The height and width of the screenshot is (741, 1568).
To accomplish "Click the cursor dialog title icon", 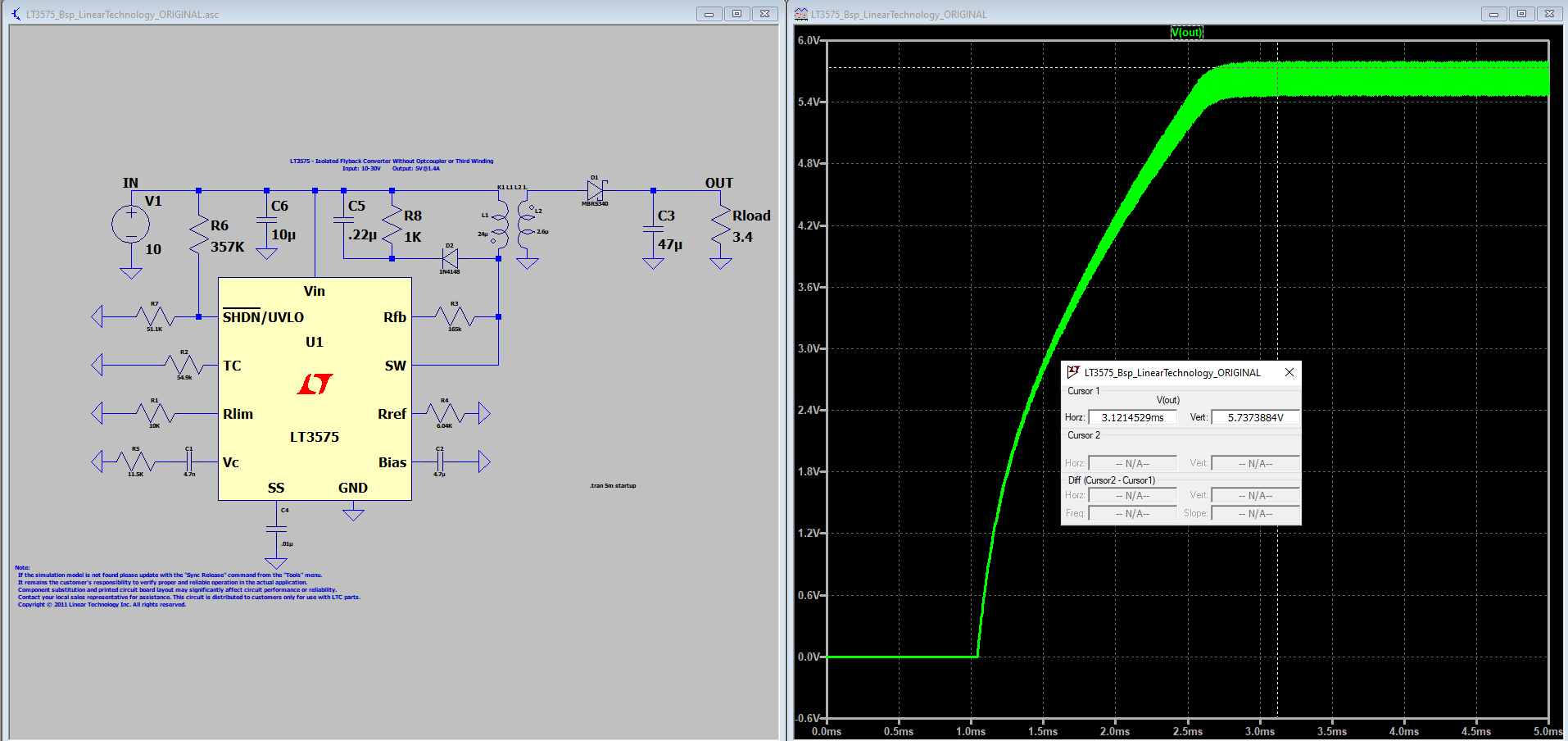I will point(1073,372).
